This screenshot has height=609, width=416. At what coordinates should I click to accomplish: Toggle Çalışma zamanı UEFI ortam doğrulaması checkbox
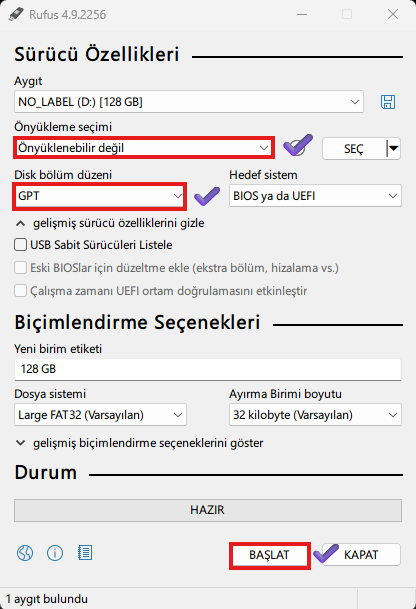20,291
